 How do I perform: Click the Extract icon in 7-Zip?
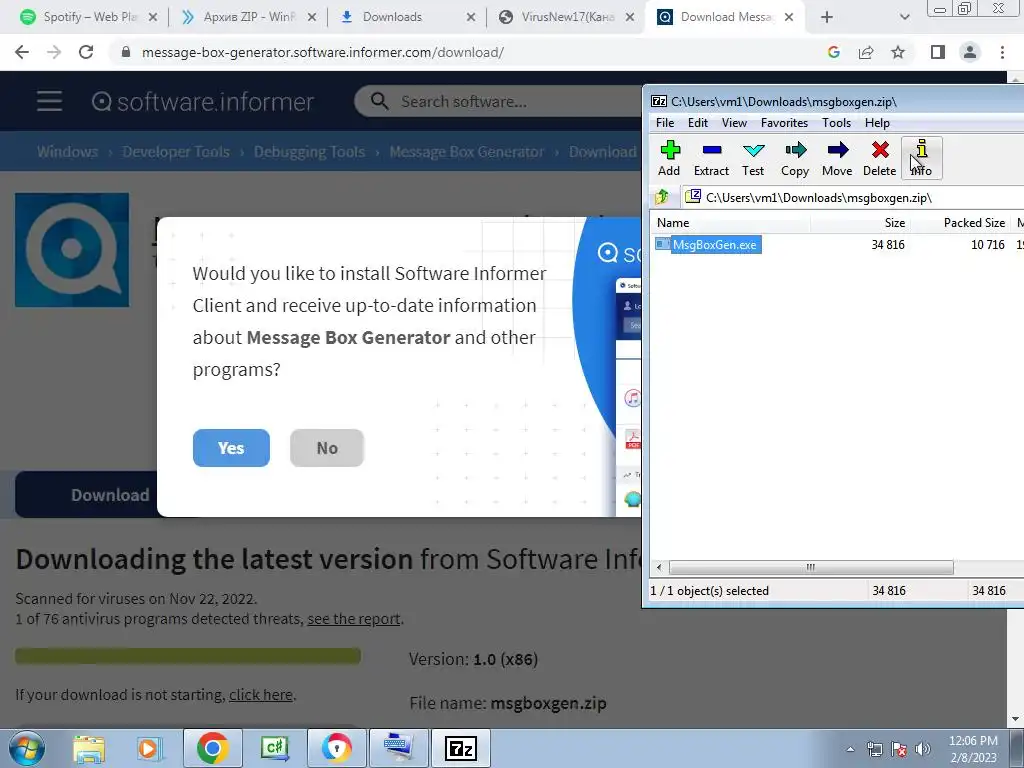[711, 158]
